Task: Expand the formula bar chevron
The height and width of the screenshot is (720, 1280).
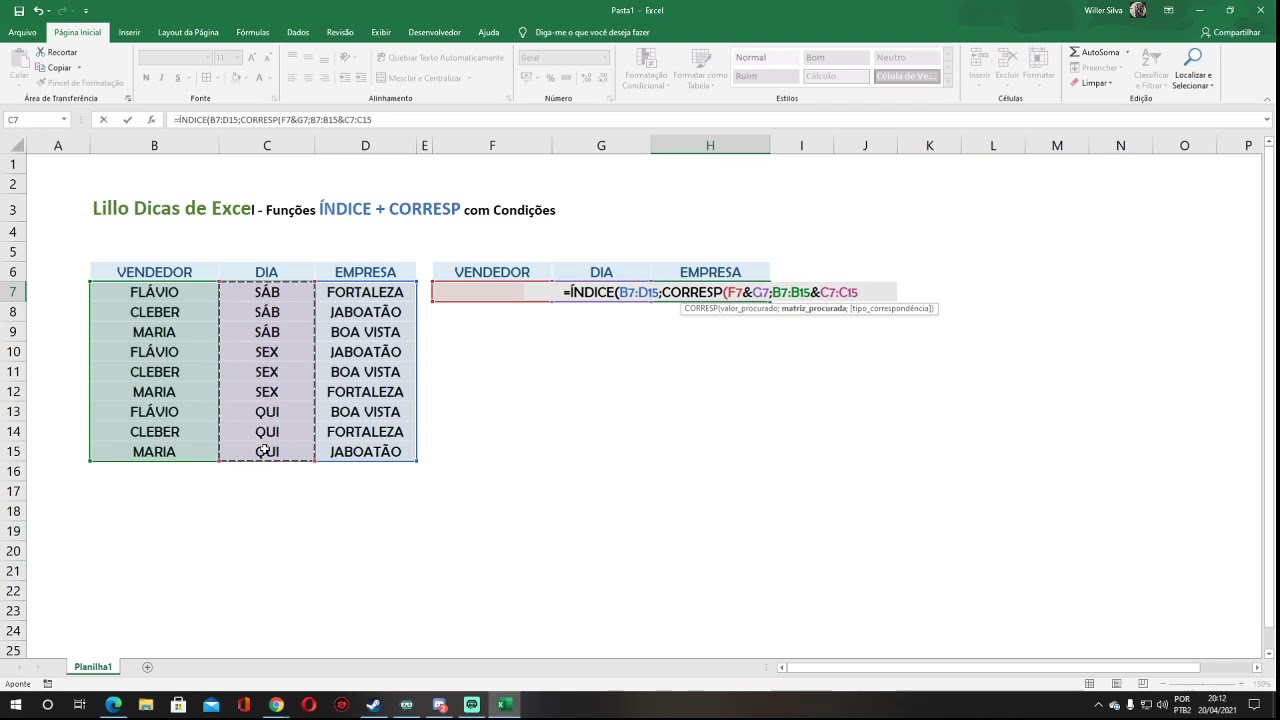Action: (x=1267, y=119)
